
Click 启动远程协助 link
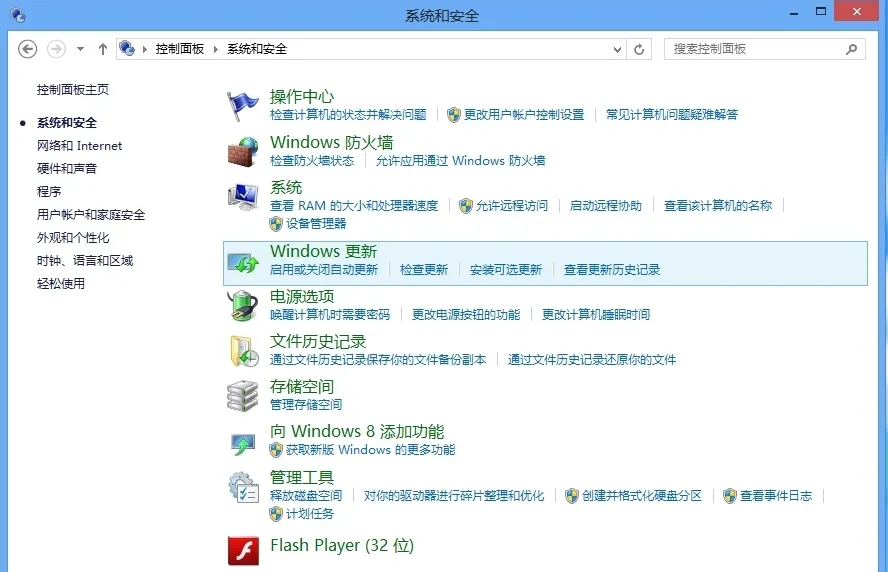coord(605,206)
